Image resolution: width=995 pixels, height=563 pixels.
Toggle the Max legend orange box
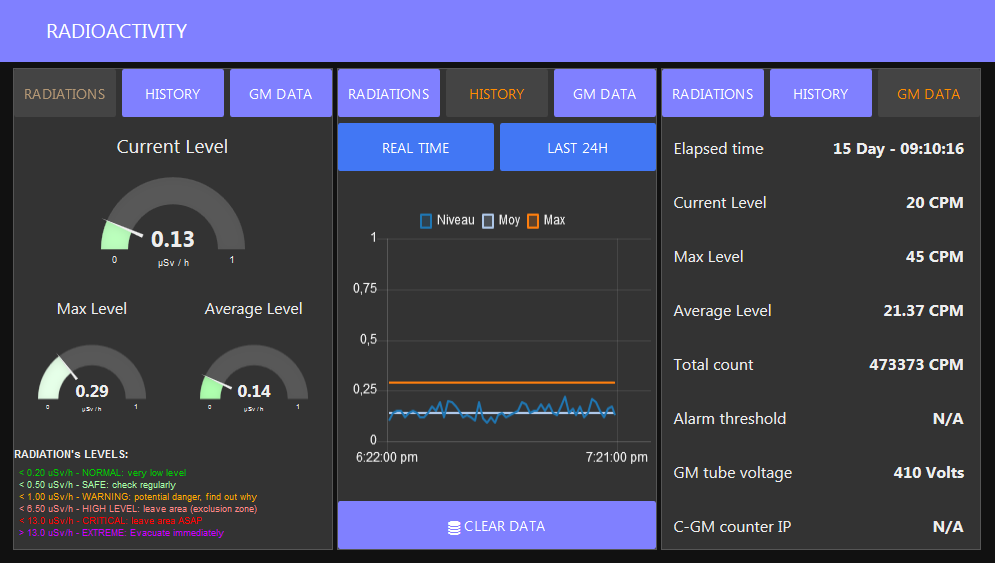click(532, 221)
